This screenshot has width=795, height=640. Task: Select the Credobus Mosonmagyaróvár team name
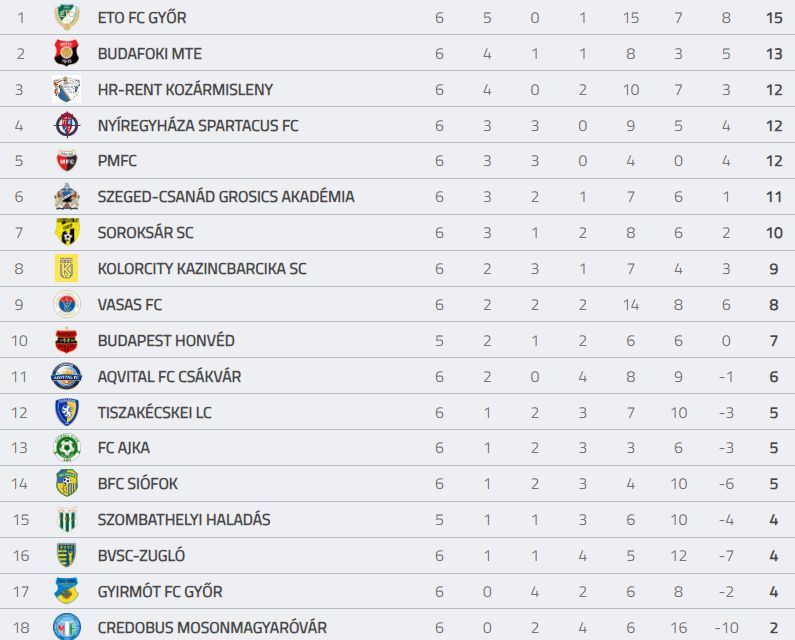212,627
